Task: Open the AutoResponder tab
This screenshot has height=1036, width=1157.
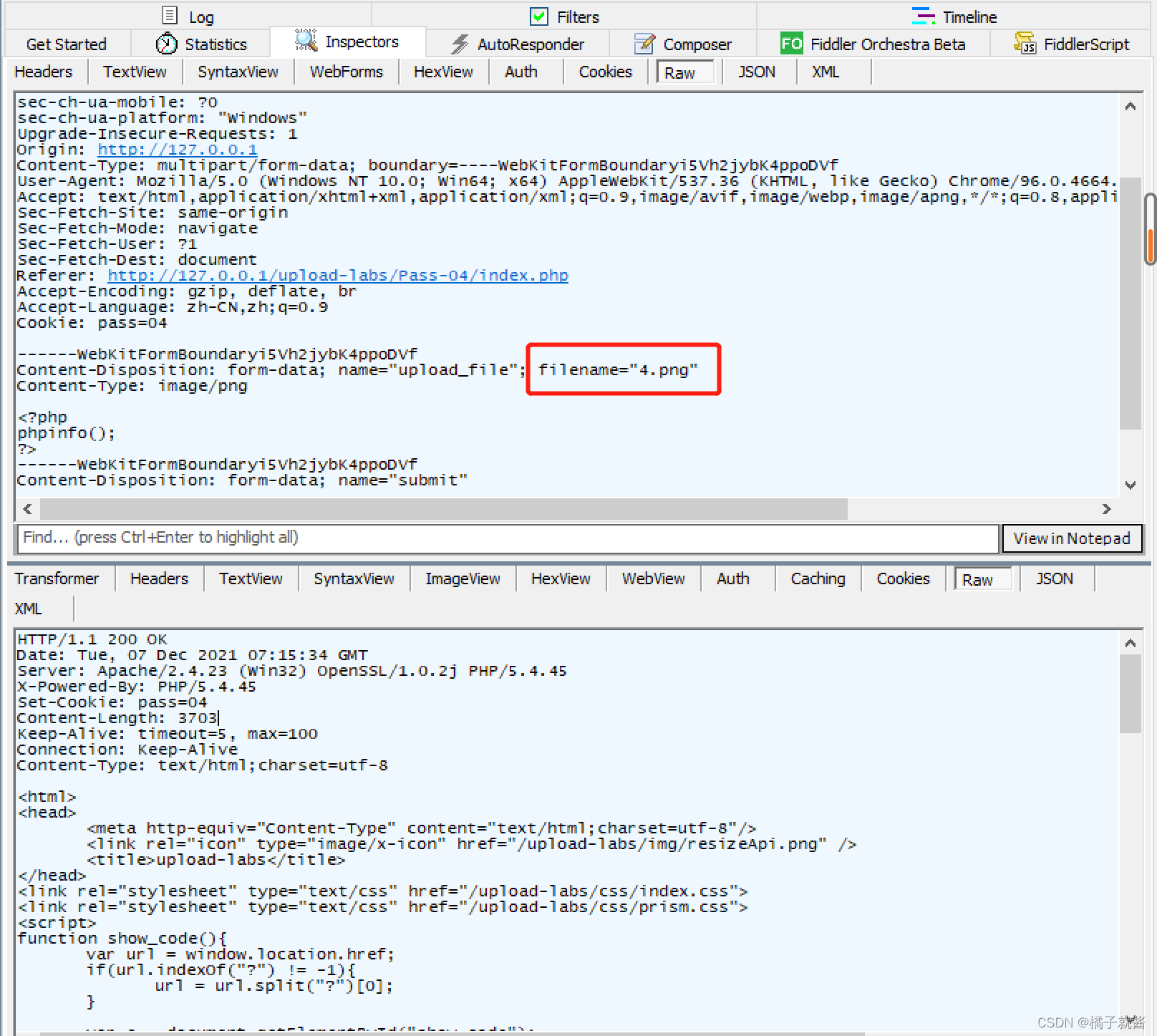Action: pyautogui.click(x=518, y=44)
